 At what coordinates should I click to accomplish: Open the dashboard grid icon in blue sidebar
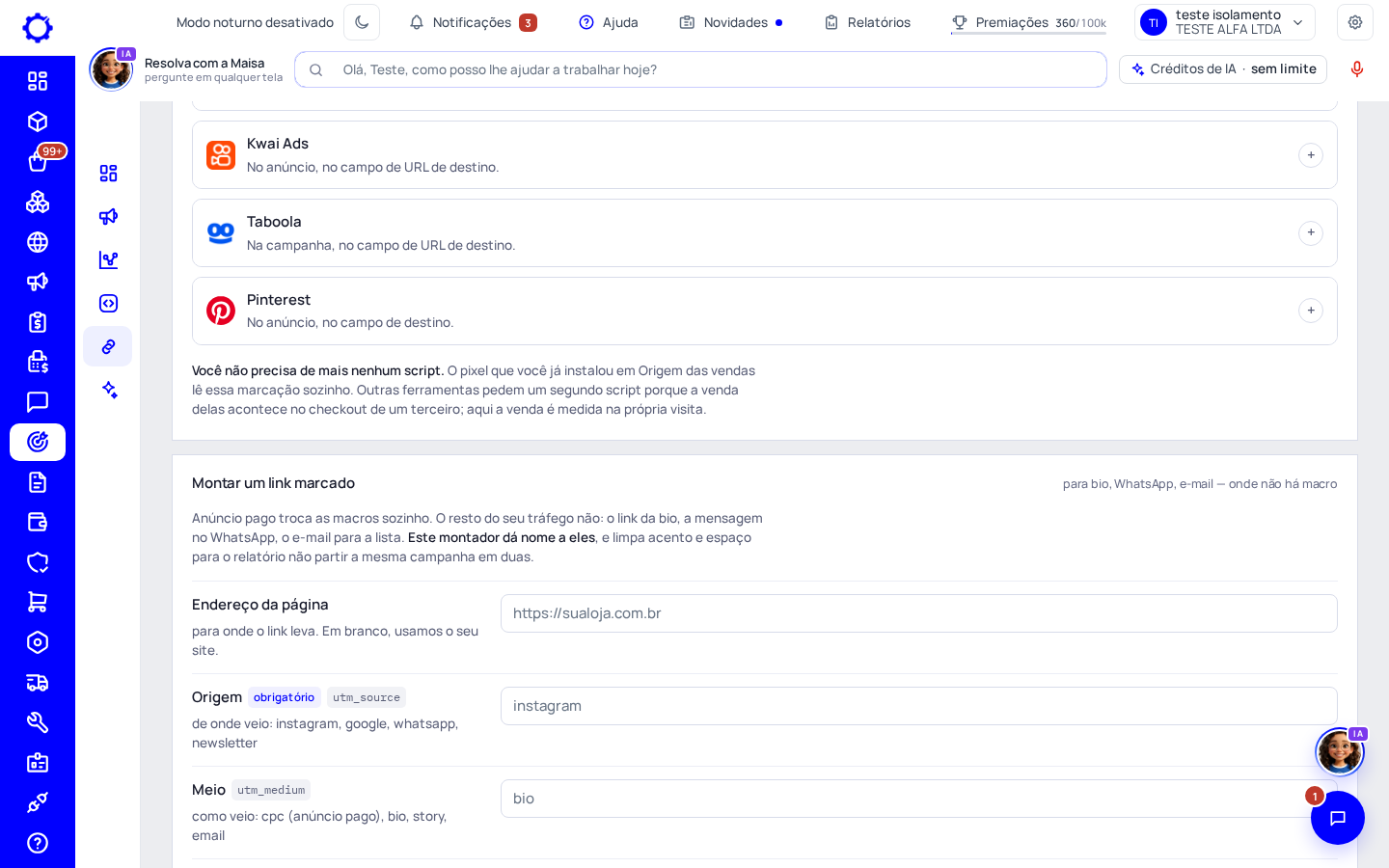(x=38, y=81)
